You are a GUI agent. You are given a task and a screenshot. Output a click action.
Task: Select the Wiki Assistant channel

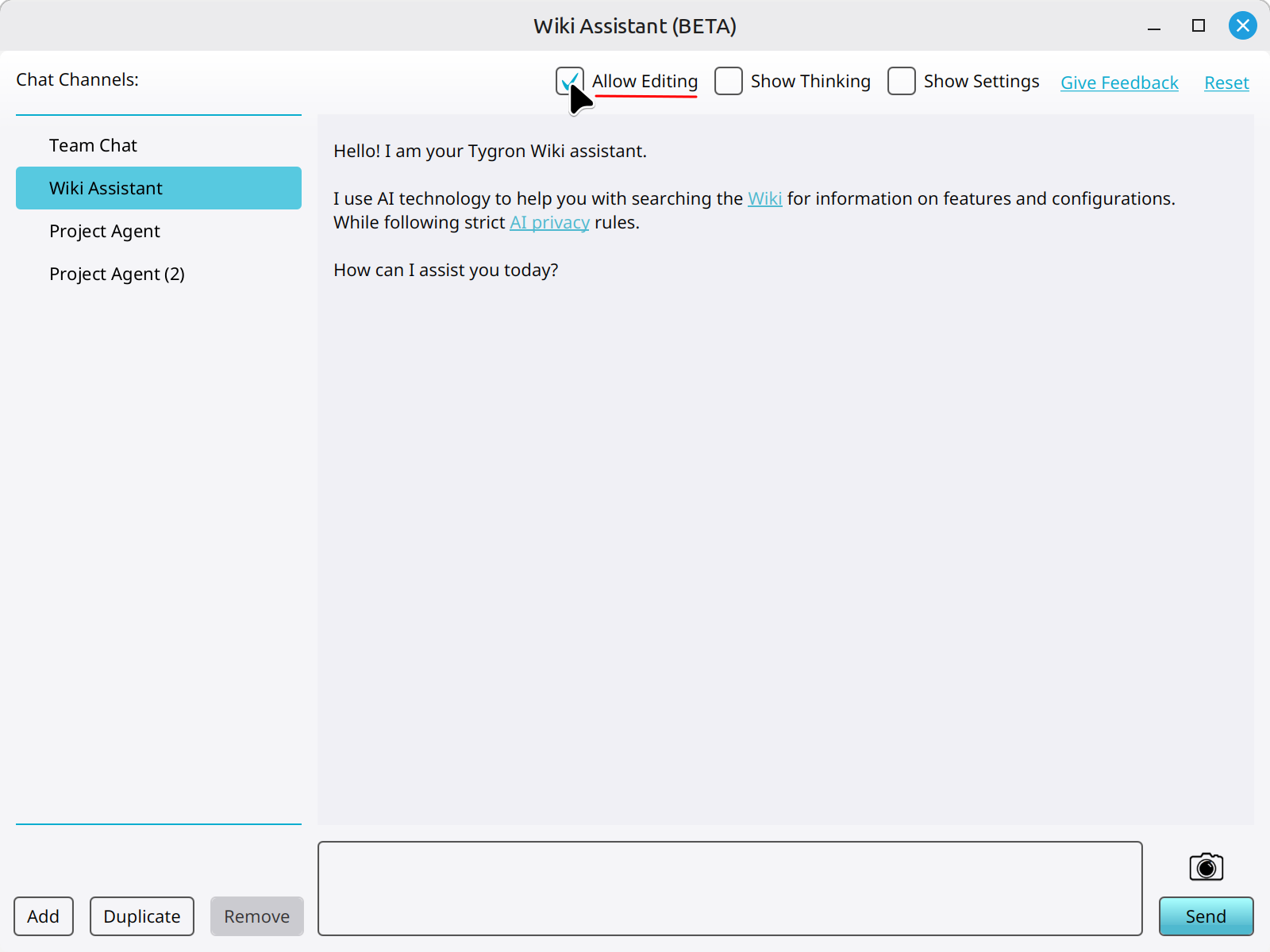point(159,188)
